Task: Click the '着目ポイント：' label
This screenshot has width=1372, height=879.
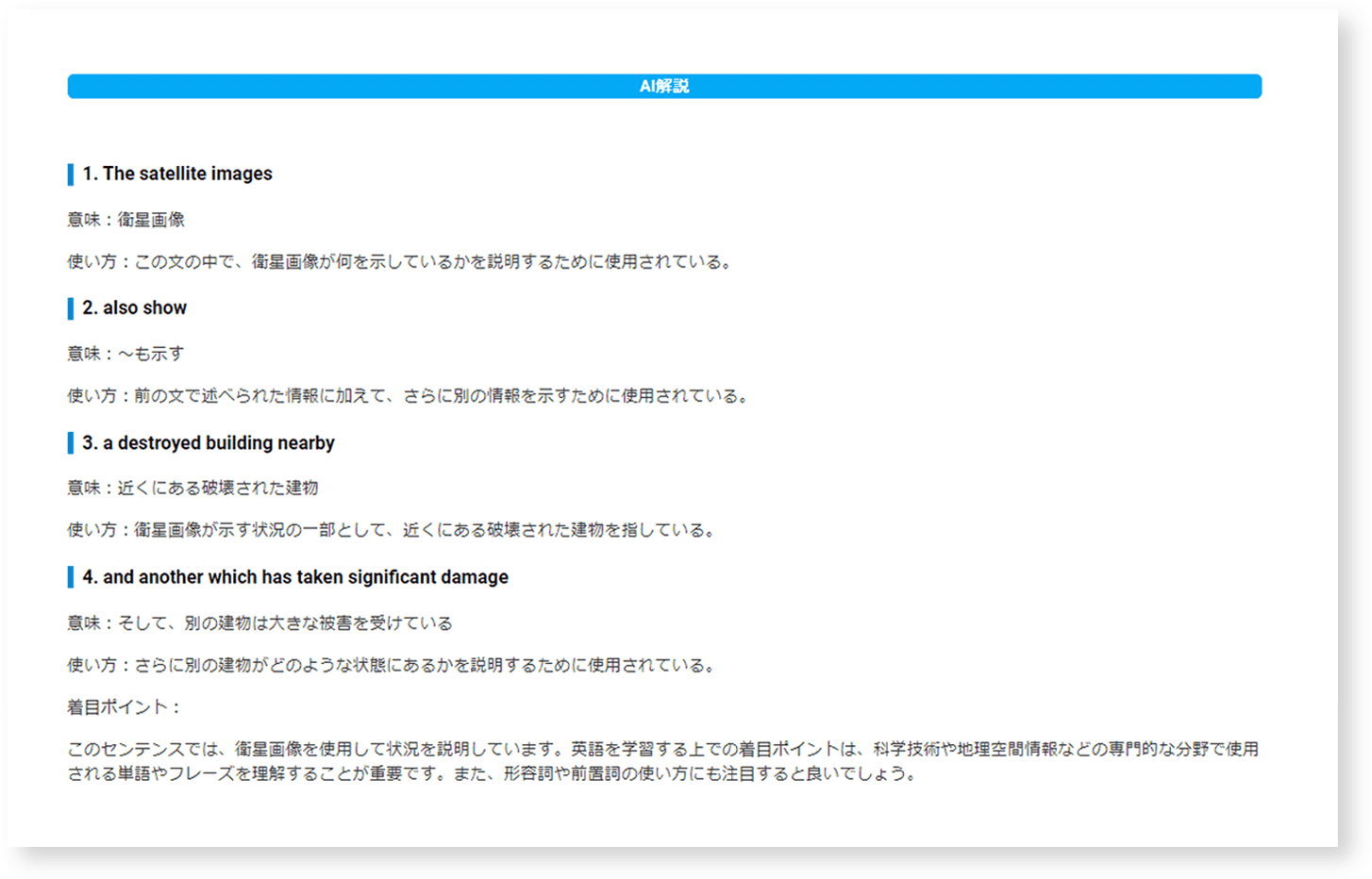Action: (124, 707)
